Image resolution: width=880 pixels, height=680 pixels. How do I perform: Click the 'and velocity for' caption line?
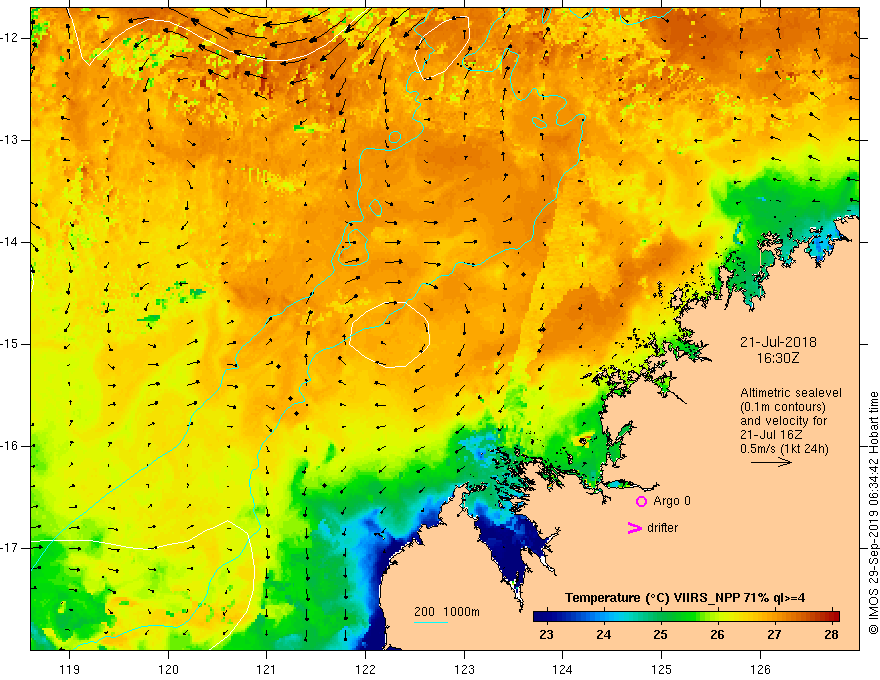(x=783, y=421)
